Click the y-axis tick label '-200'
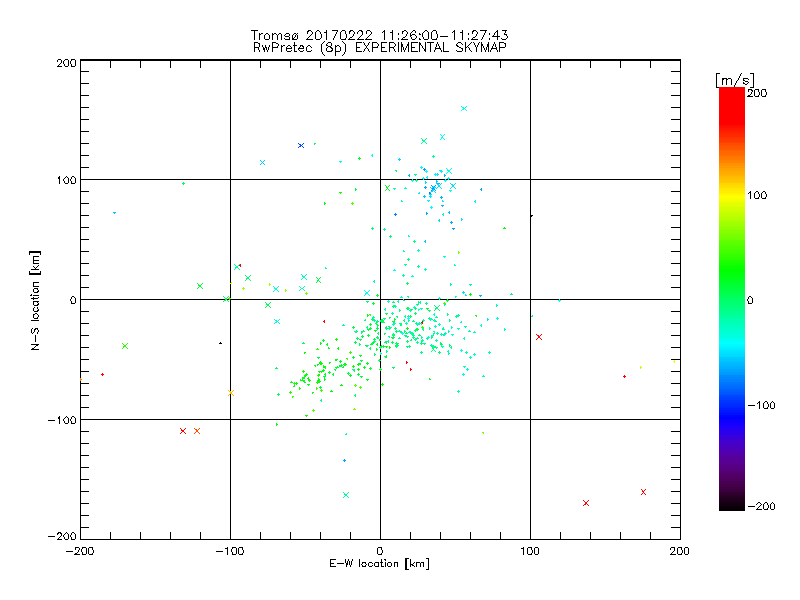The height and width of the screenshot is (600, 800). 62,536
